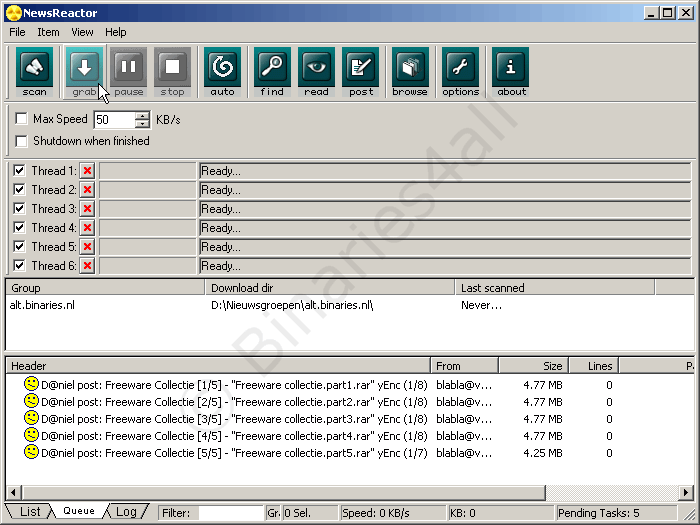The image size is (700, 525).
Task: Click smiley icon of part2.rar row
Action: [x=31, y=401]
